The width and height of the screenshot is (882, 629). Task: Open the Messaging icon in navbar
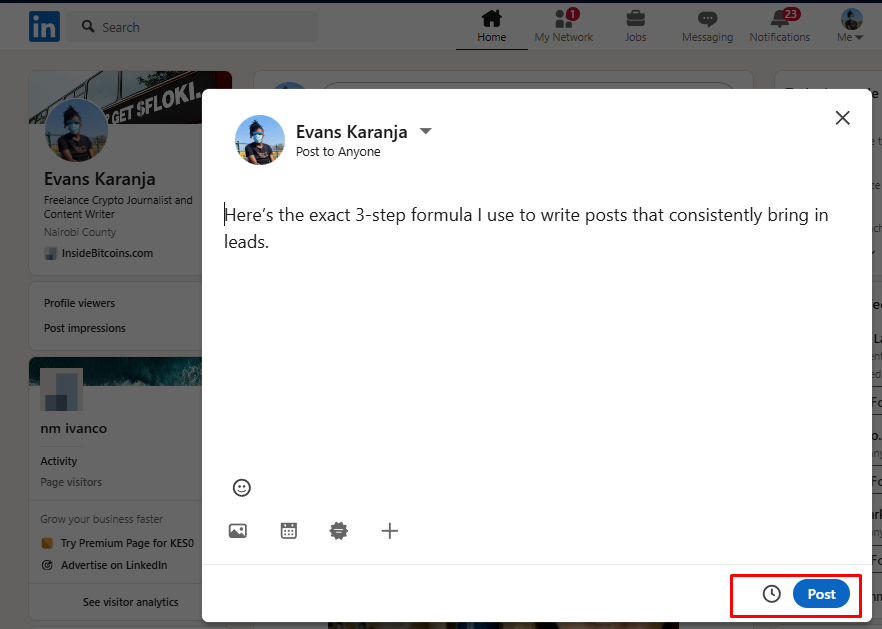707,25
